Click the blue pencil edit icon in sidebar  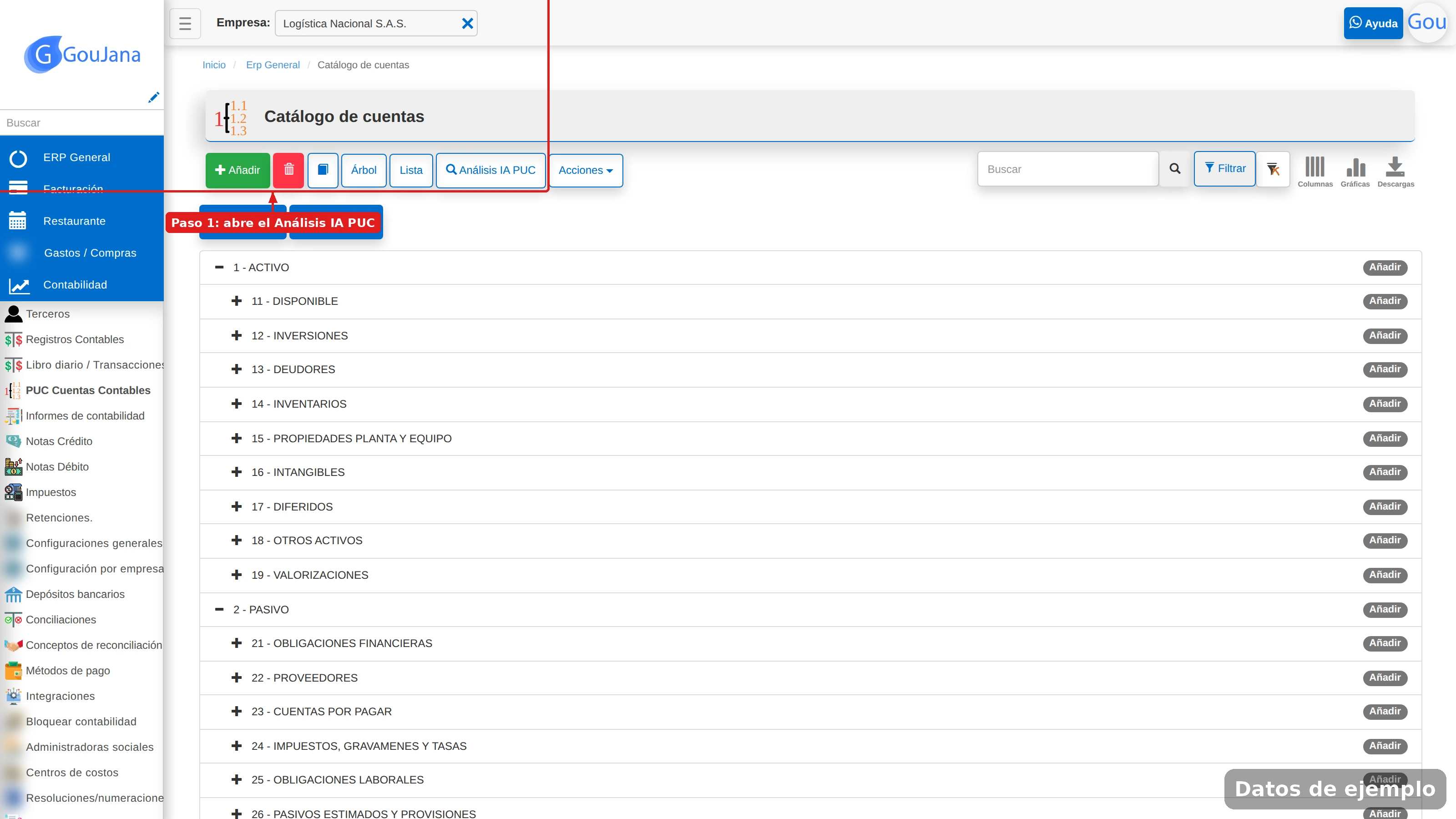click(153, 97)
